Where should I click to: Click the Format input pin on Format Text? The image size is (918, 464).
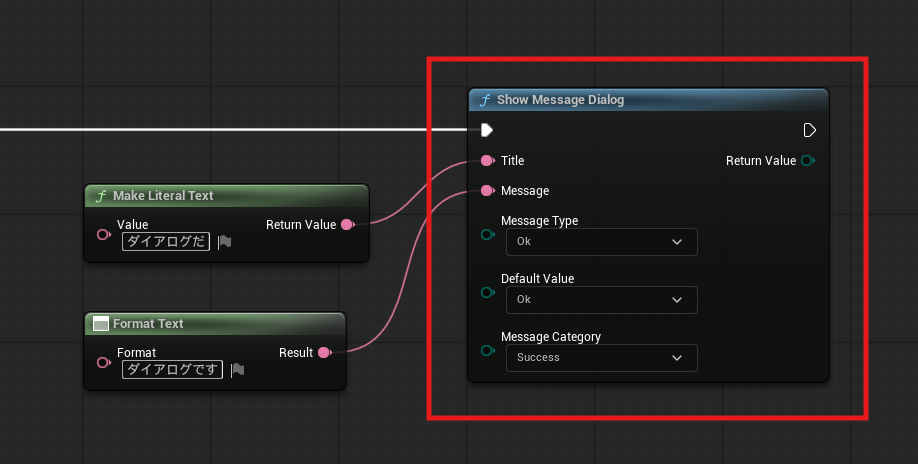[103, 362]
